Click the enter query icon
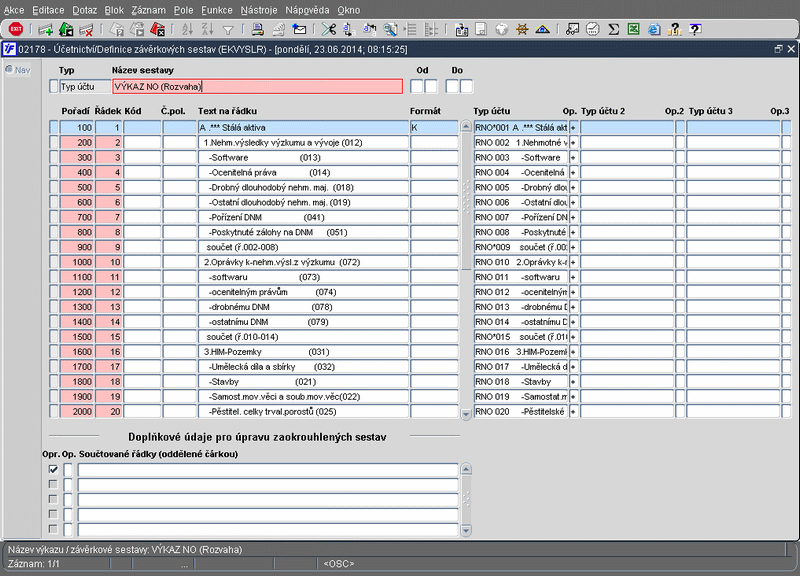800x576 pixels. tap(117, 30)
